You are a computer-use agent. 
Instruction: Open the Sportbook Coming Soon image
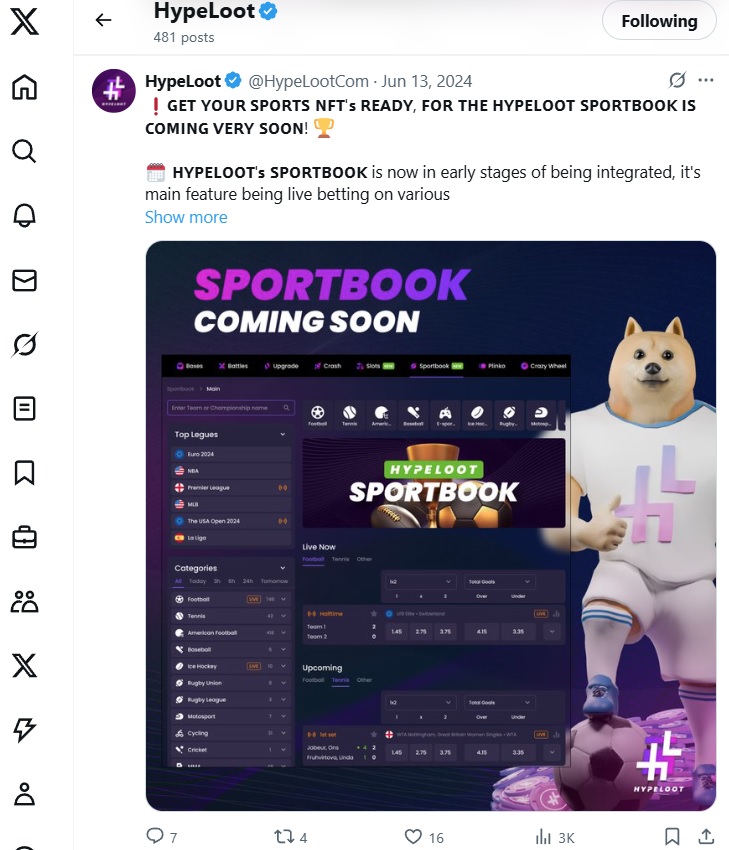pos(431,526)
